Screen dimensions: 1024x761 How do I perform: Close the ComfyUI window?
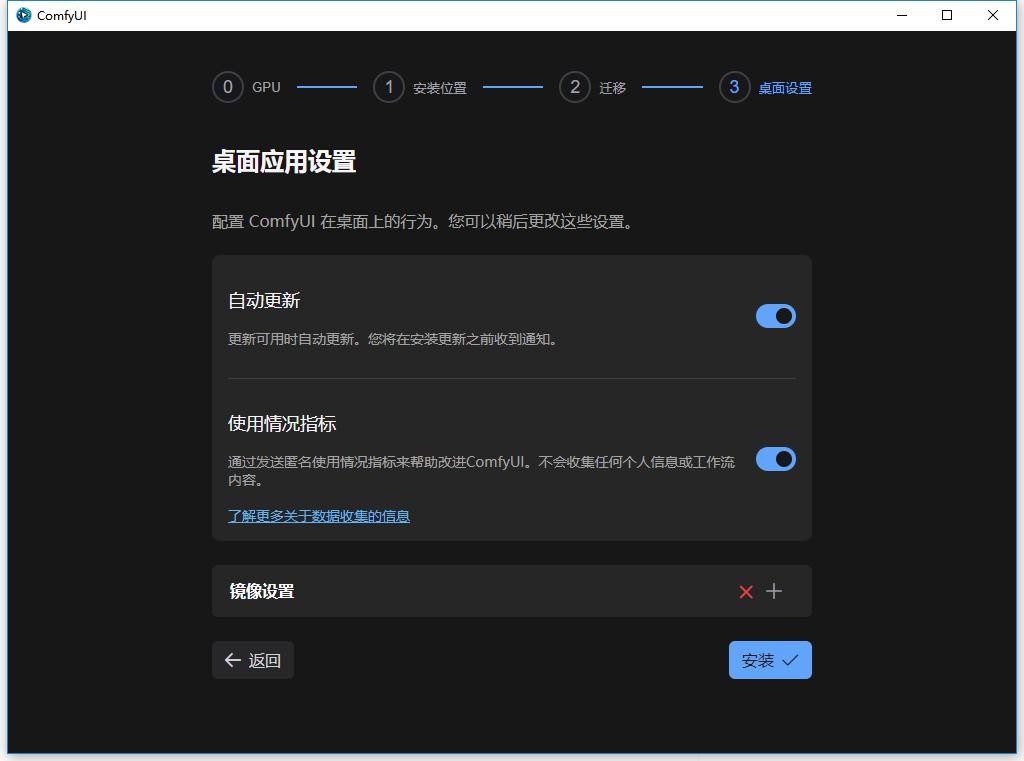(x=993, y=15)
